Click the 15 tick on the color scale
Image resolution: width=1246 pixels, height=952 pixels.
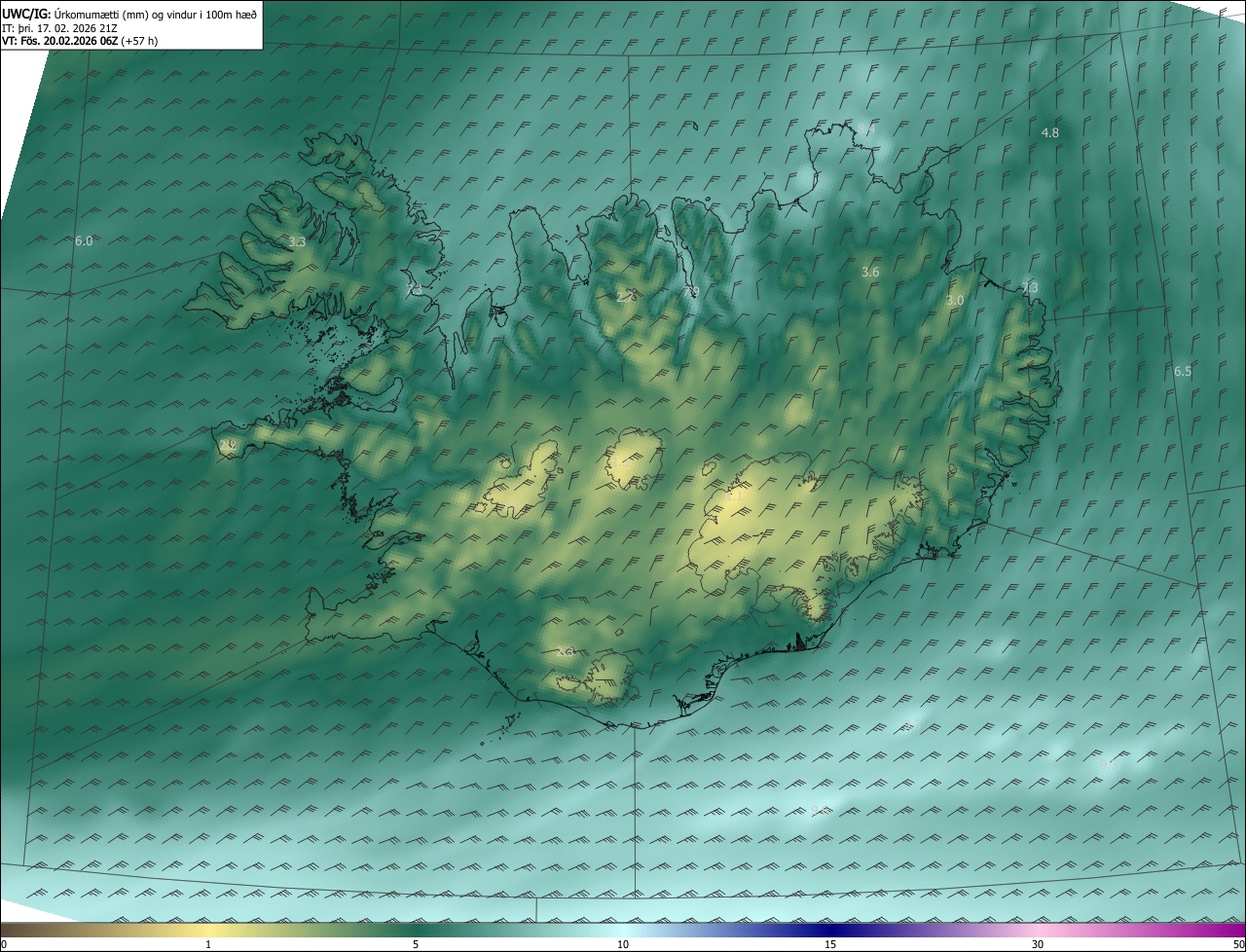830,944
